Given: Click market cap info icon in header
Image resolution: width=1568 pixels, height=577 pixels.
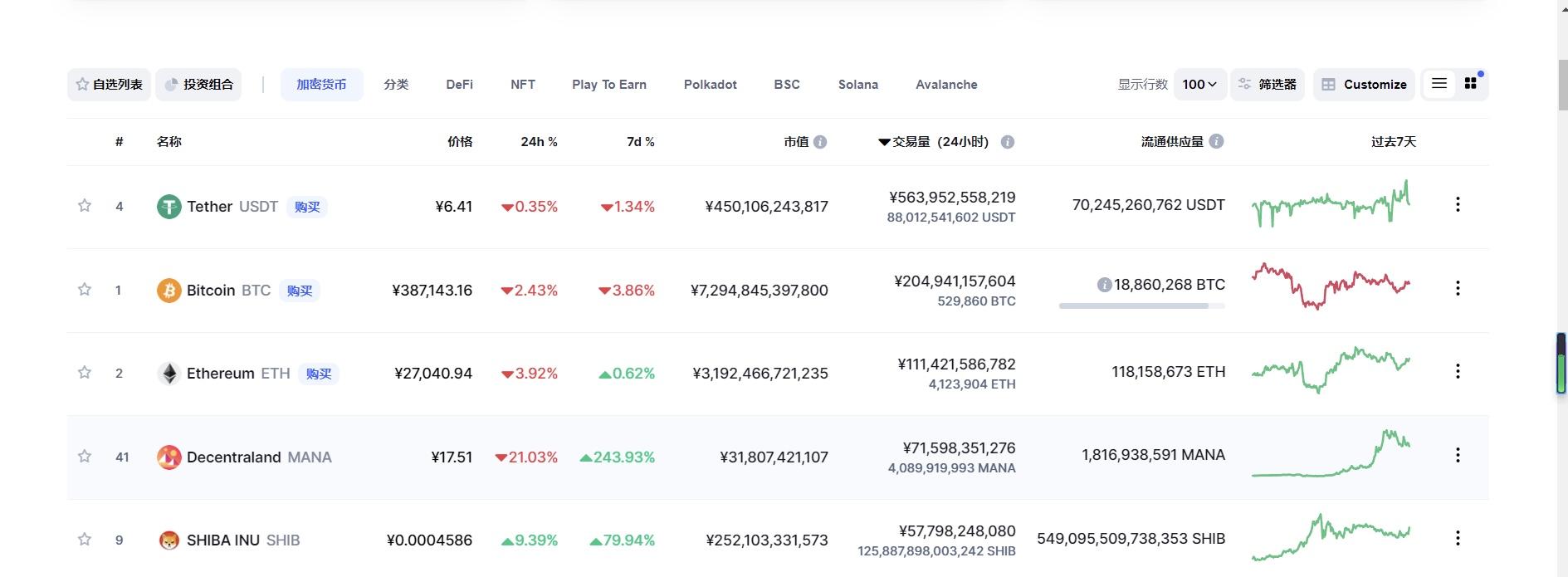Looking at the screenshot, I should [820, 142].
